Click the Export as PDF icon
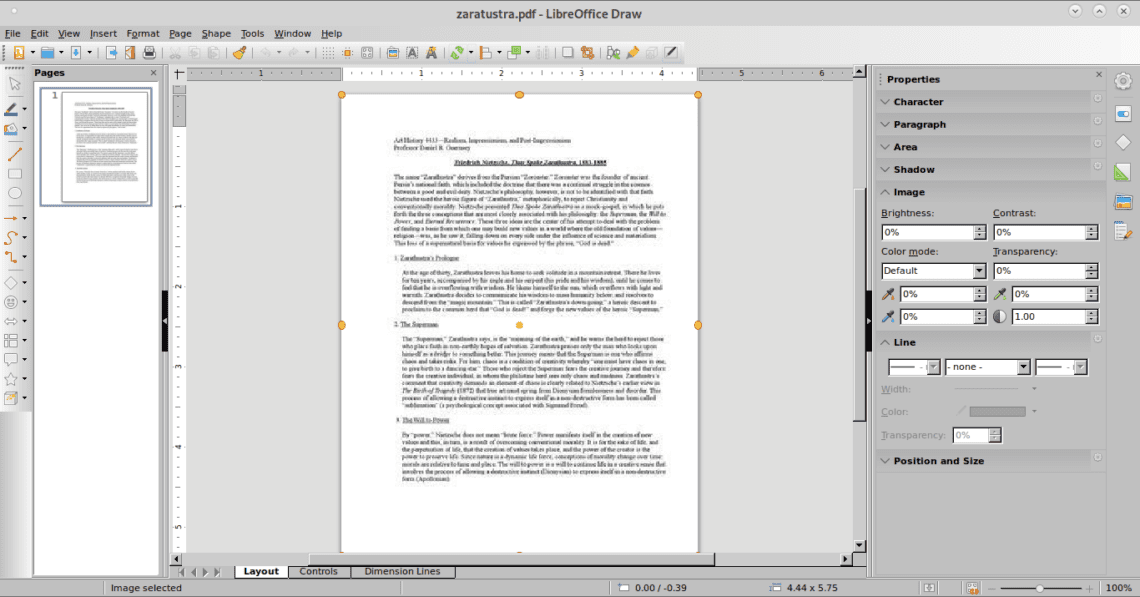1140x597 pixels. [x=131, y=53]
